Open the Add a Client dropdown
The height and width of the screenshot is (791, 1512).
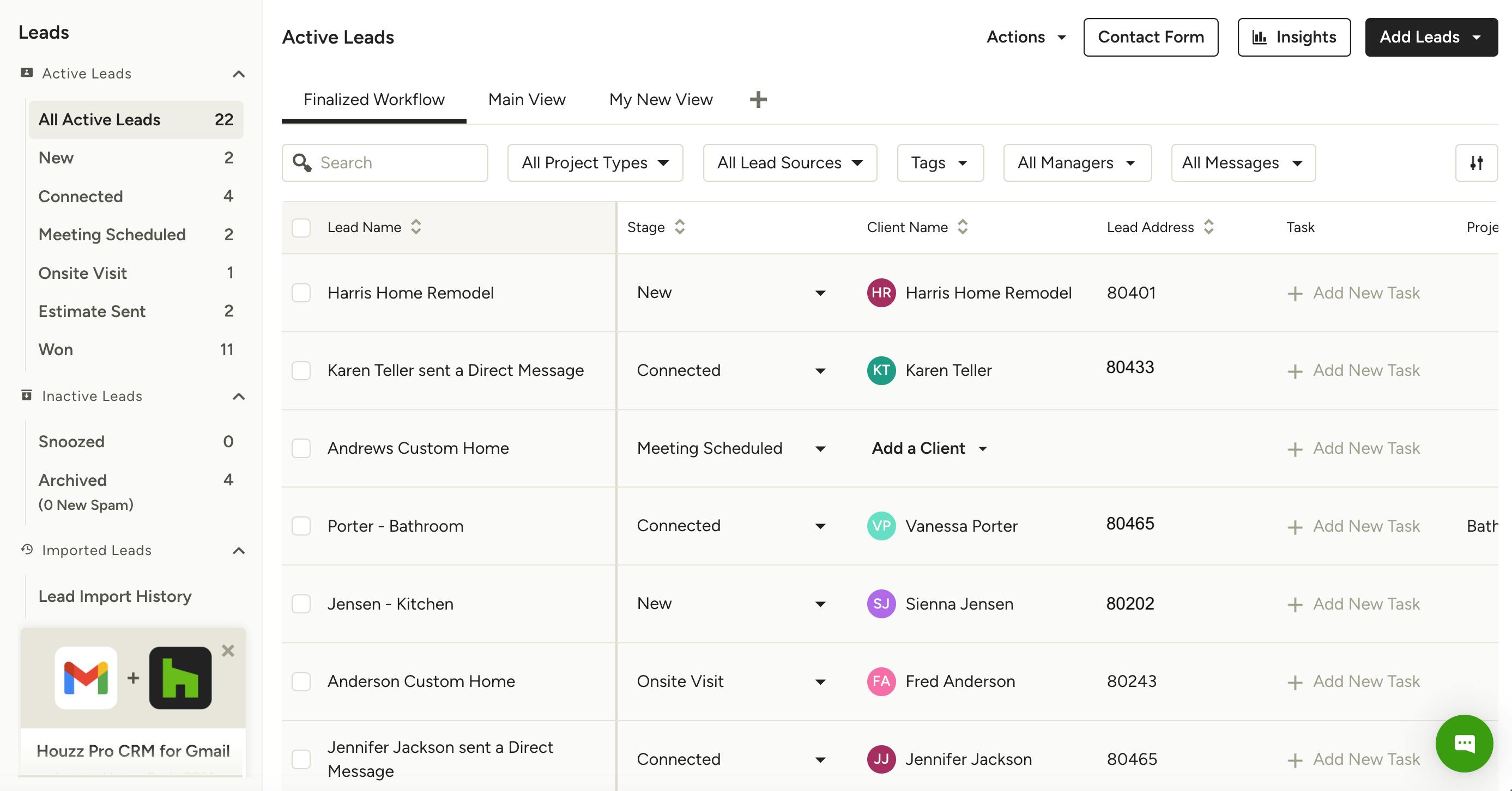click(929, 448)
